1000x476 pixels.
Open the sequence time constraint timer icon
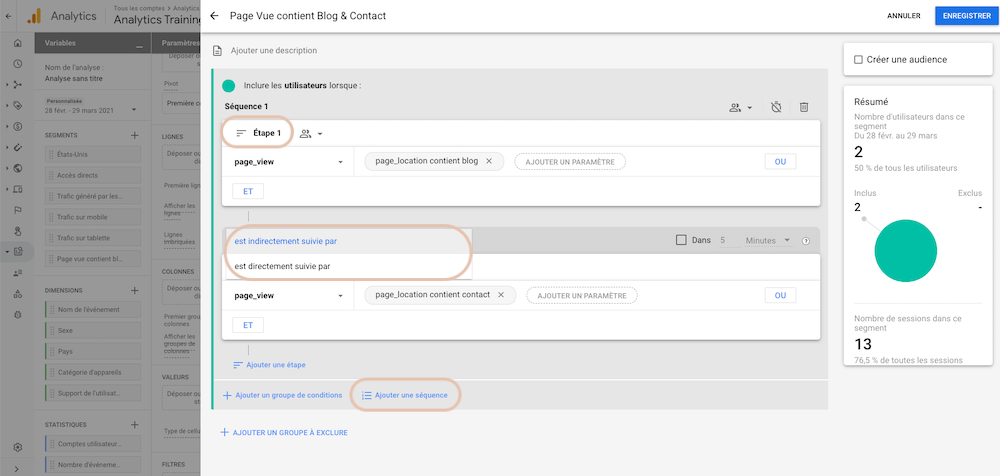point(776,107)
